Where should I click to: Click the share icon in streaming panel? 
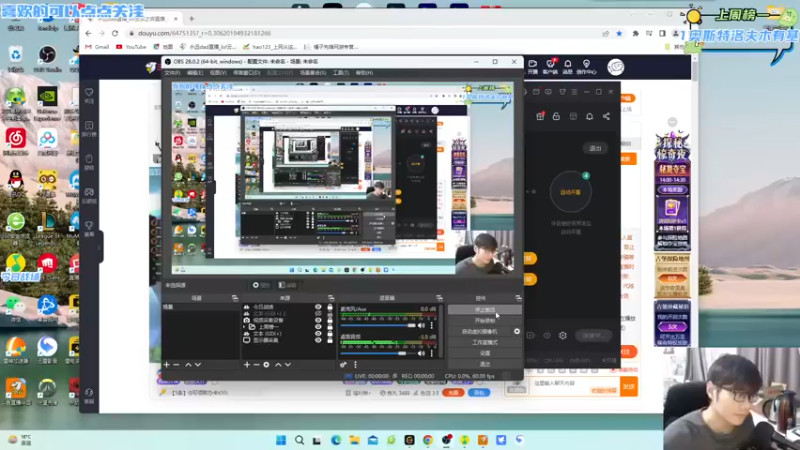click(606, 116)
